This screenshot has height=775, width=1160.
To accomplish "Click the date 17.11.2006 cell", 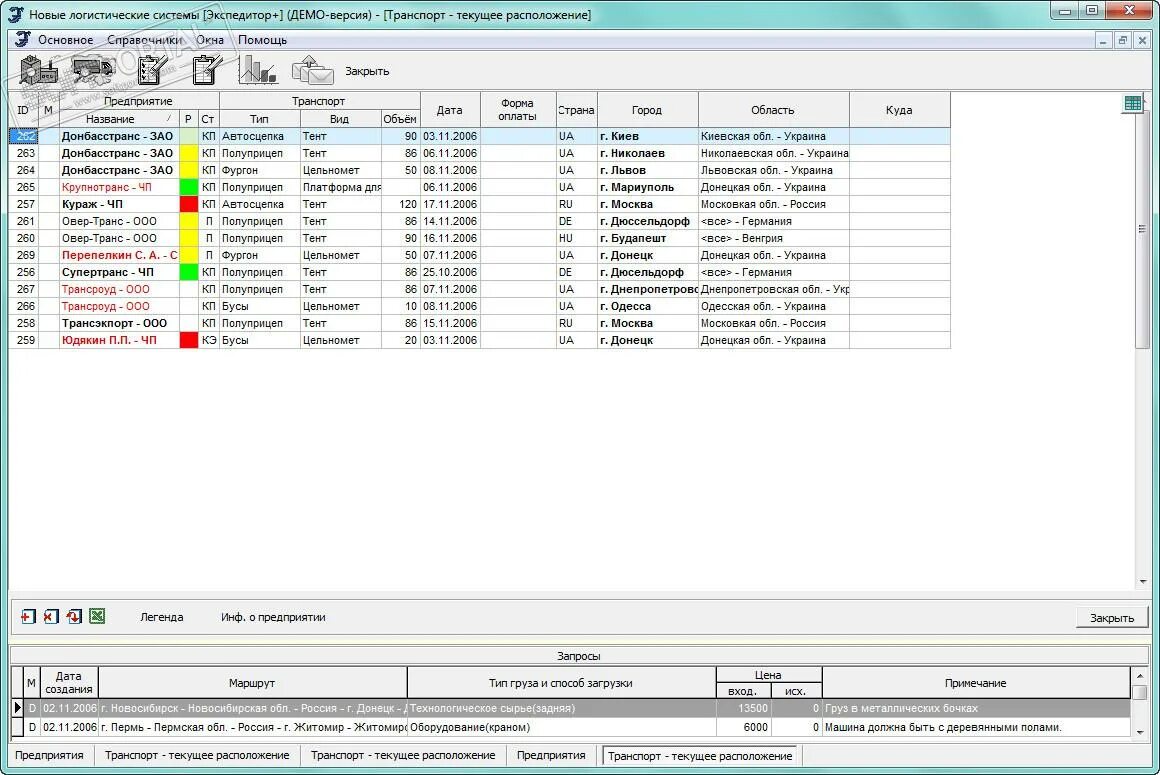I will click(x=451, y=204).
